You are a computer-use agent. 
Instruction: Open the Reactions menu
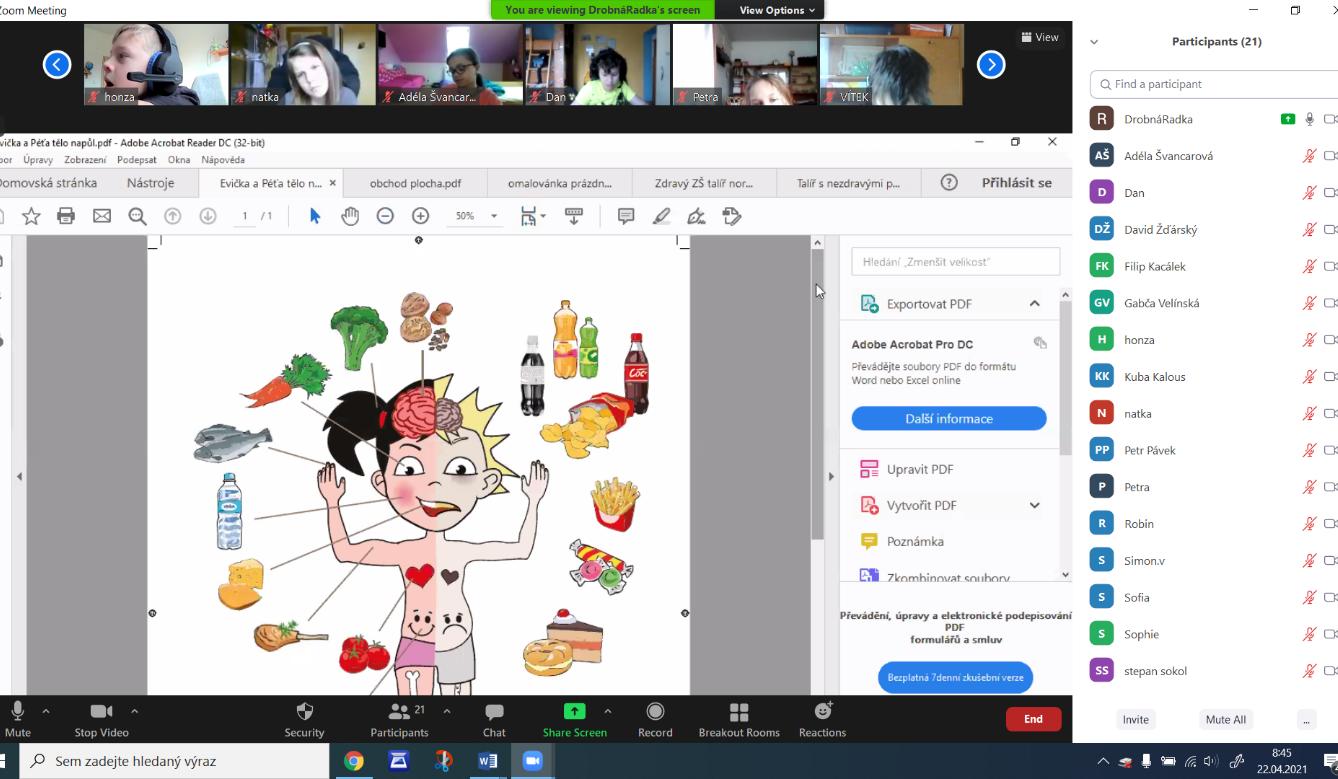(x=822, y=718)
